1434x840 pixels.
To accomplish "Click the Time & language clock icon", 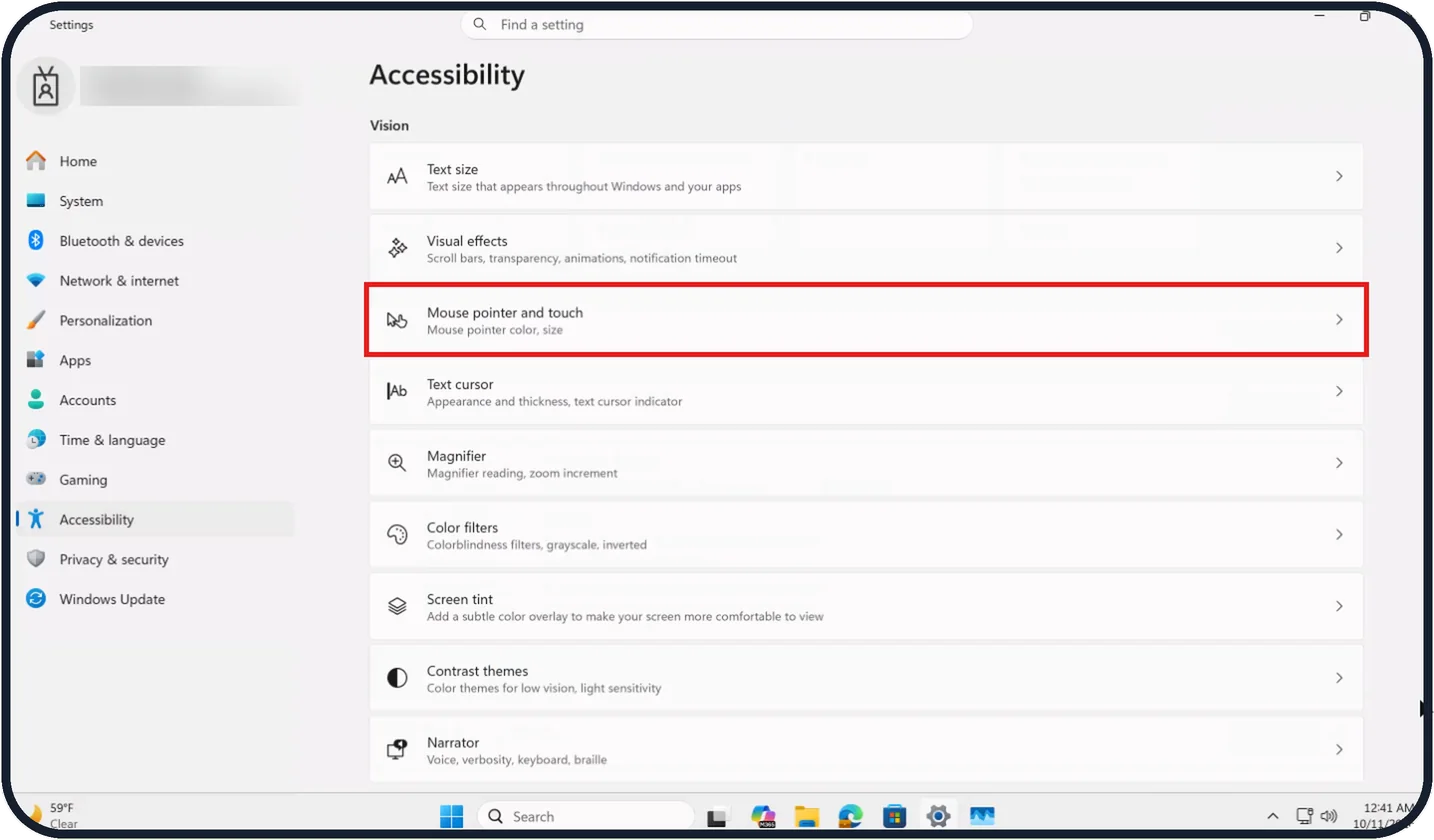I will pyautogui.click(x=36, y=440).
